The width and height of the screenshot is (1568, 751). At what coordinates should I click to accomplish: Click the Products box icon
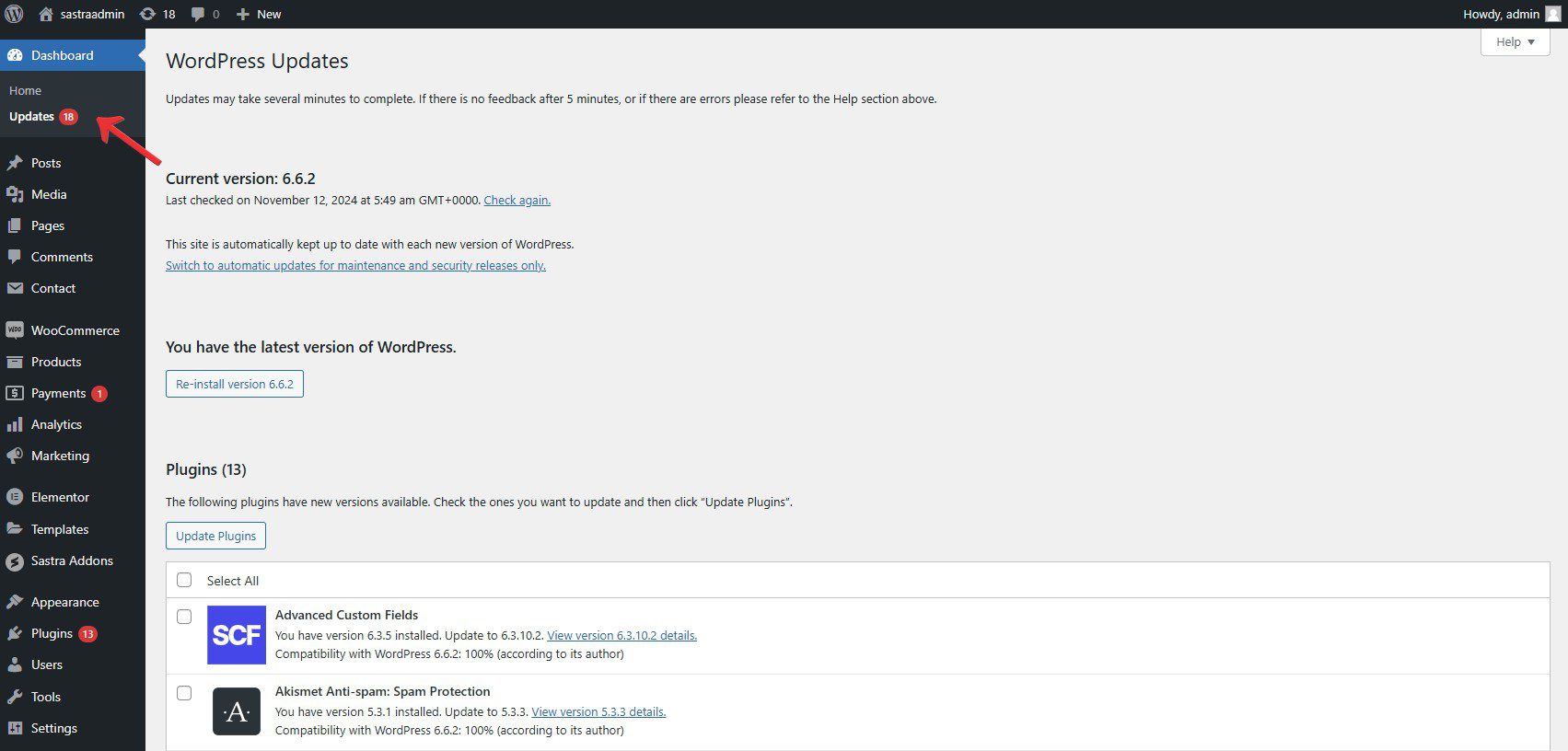[15, 362]
